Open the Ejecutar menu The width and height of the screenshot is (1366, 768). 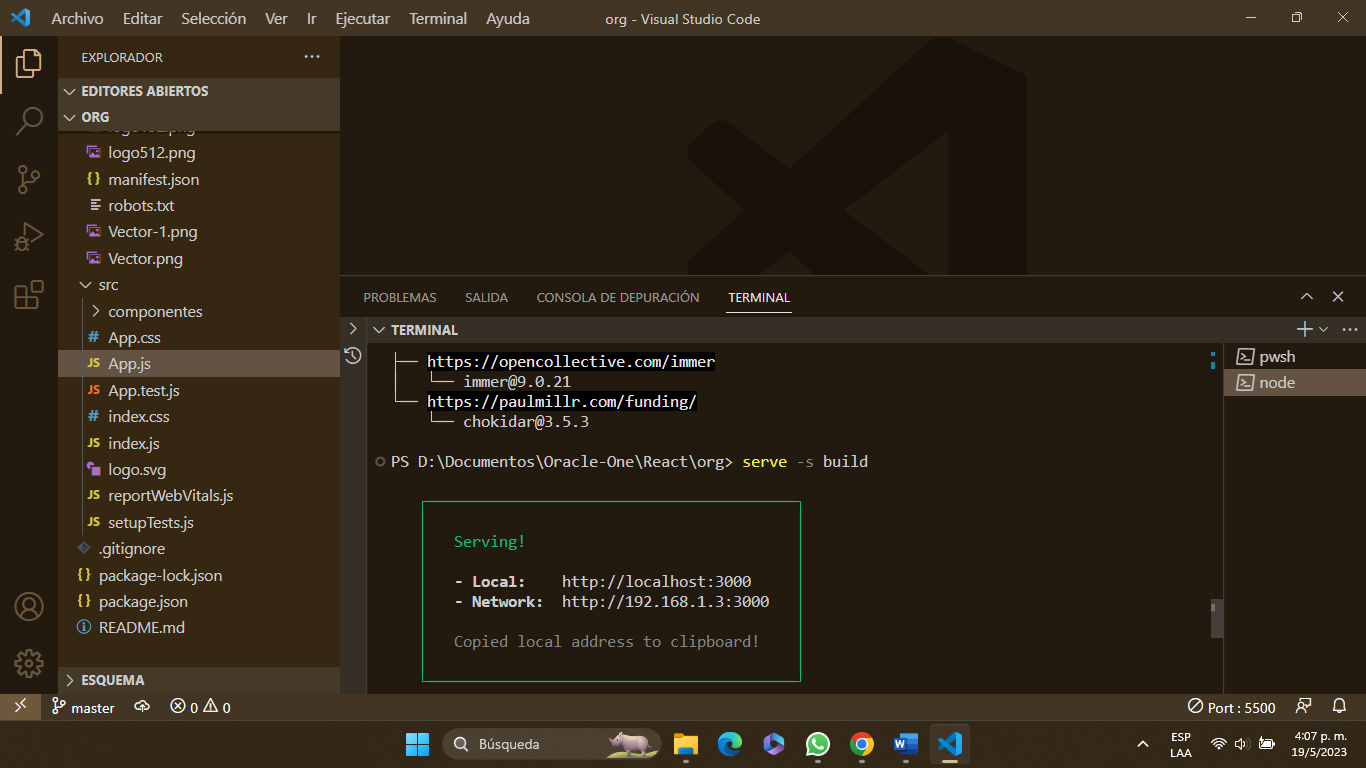click(363, 18)
